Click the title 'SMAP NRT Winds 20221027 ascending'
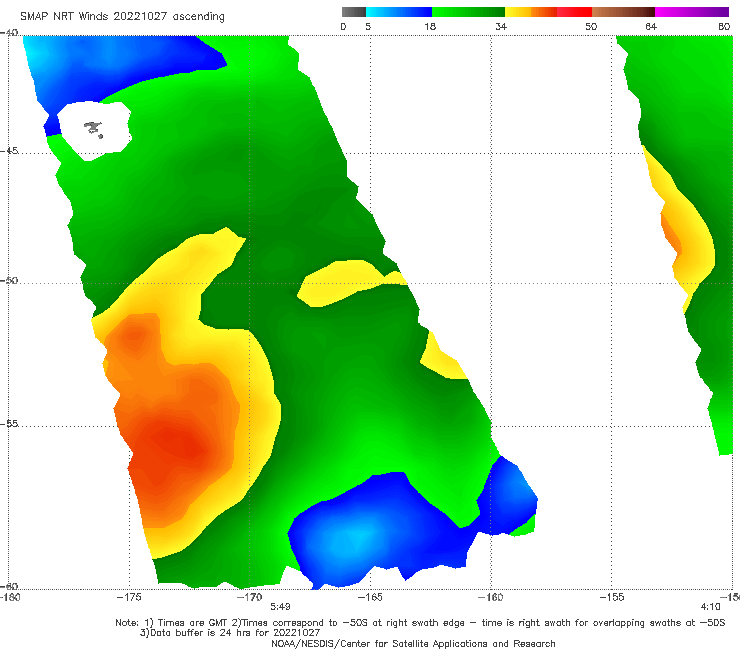This screenshot has height=650, width=740. tap(122, 17)
